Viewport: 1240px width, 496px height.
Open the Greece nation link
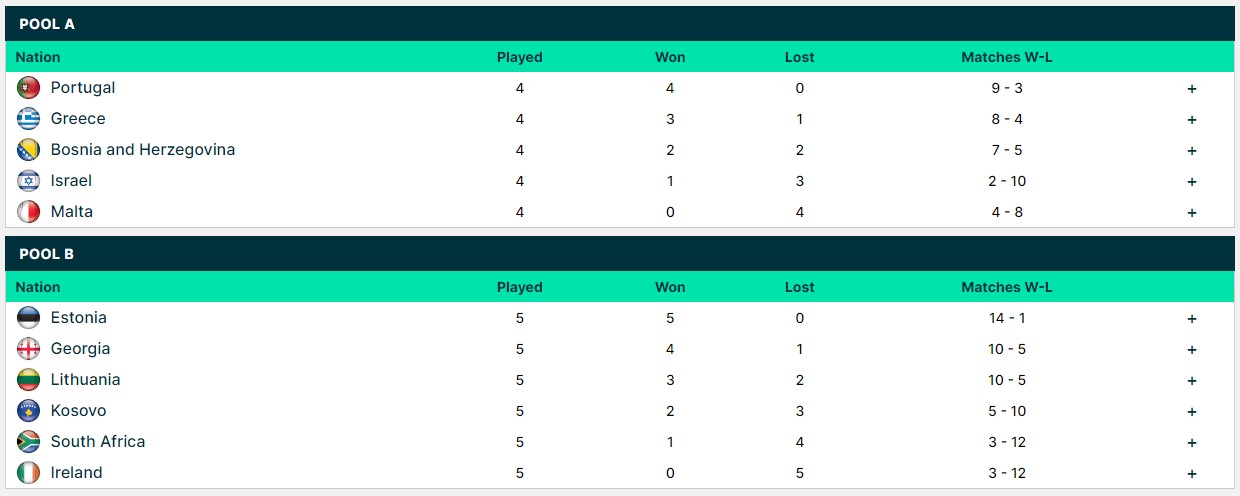[78, 119]
